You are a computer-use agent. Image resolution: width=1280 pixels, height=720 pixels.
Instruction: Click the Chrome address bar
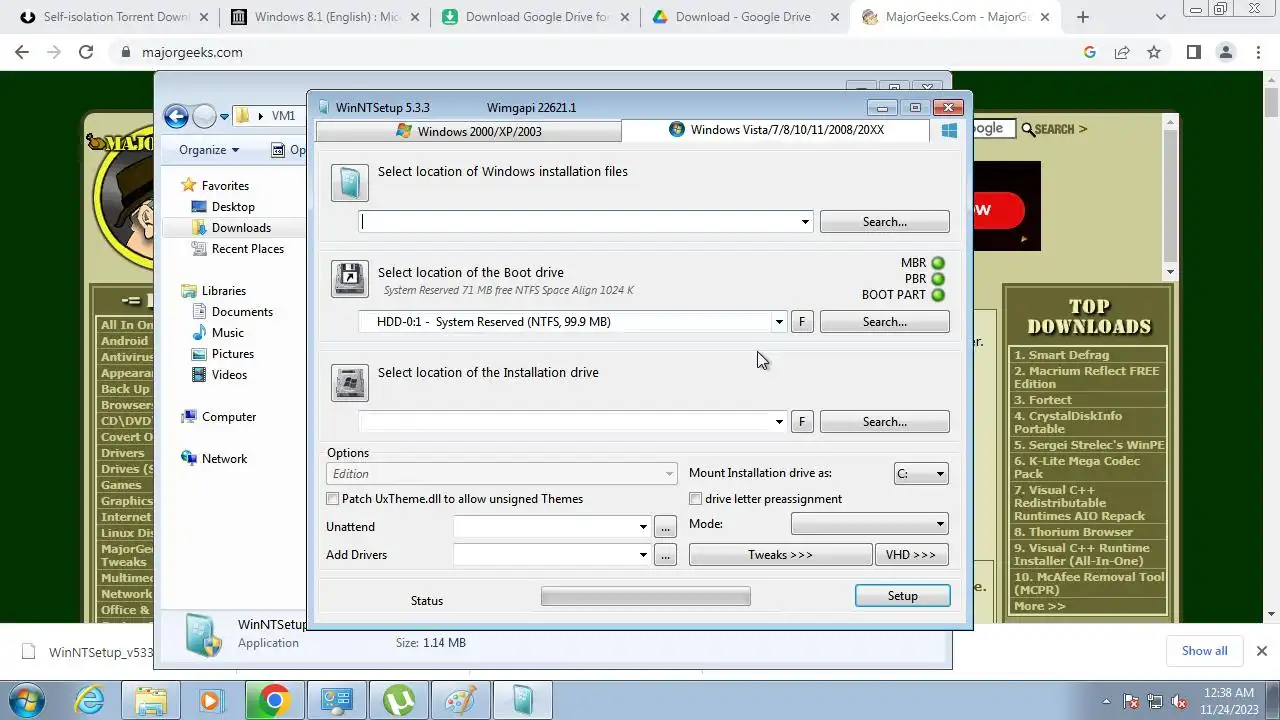(600, 52)
